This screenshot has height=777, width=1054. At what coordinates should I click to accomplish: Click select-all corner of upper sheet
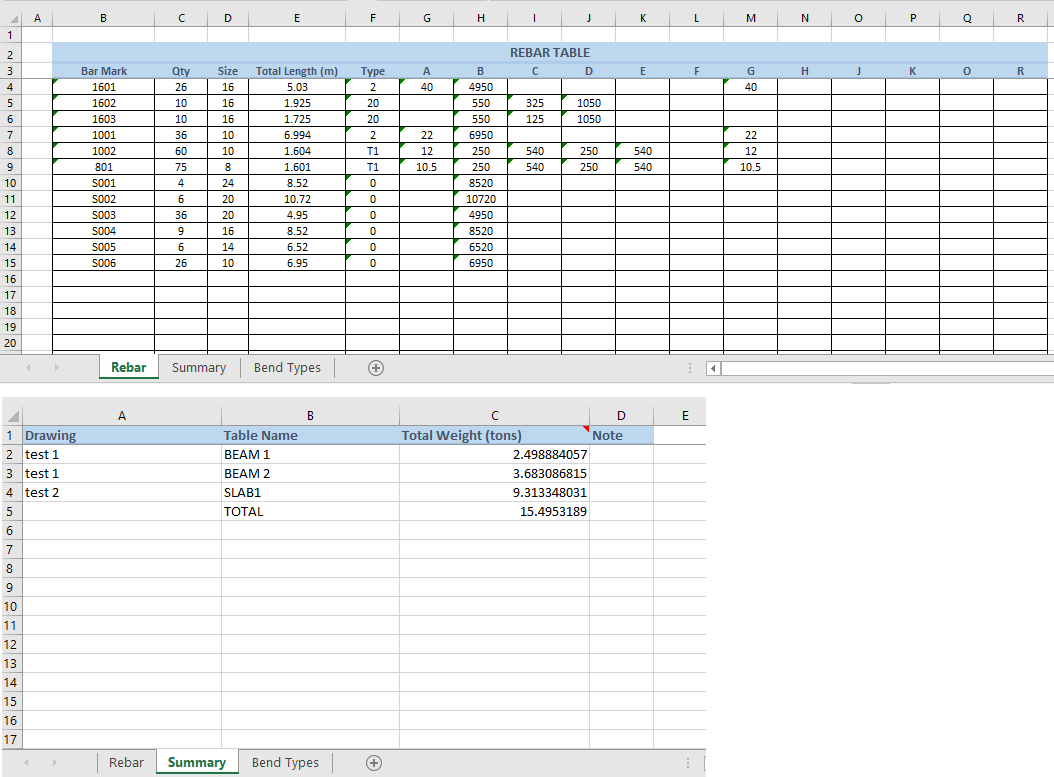[13, 19]
